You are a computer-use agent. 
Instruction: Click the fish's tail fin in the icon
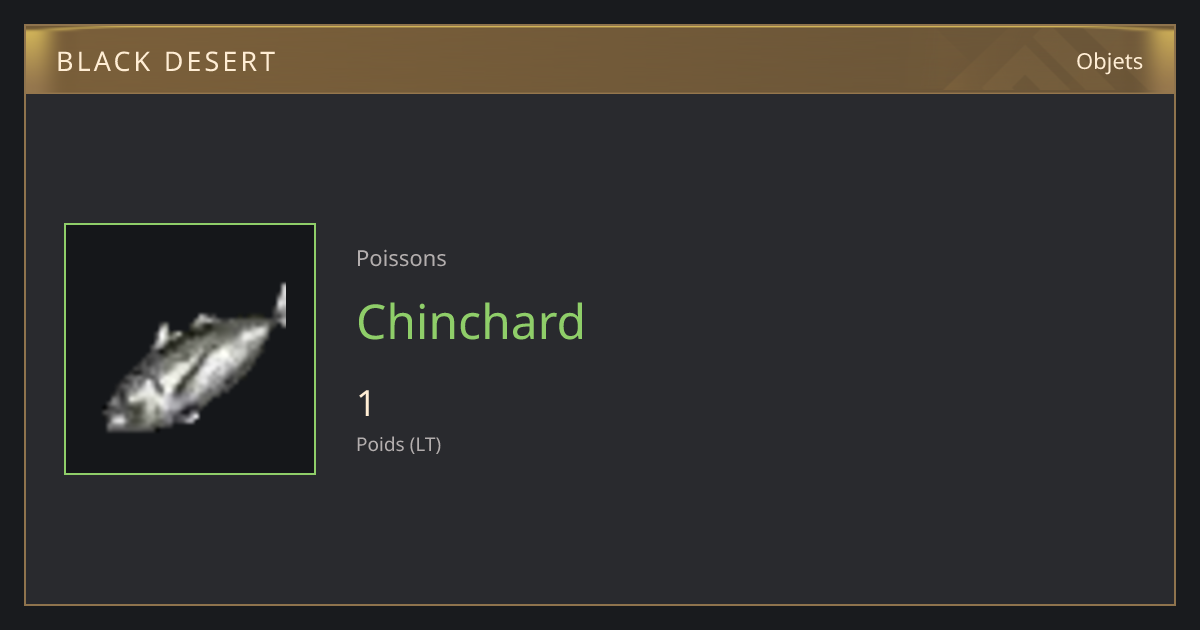click(x=280, y=305)
